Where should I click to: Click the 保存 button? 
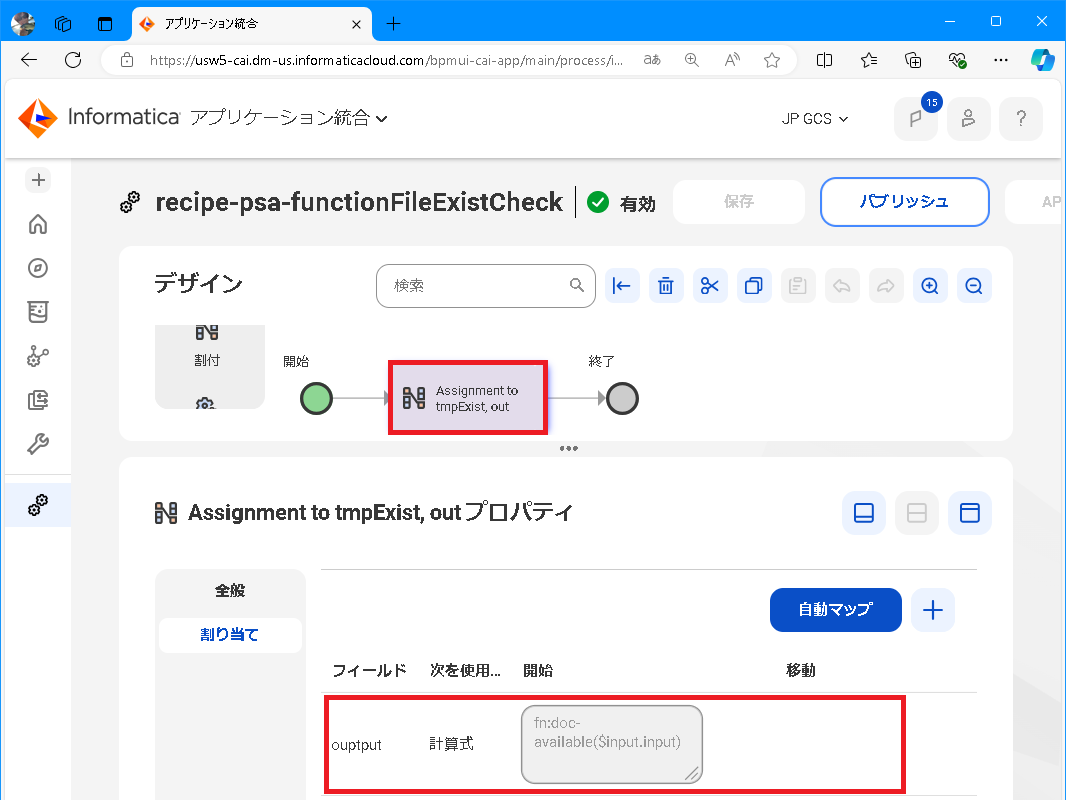coord(738,202)
